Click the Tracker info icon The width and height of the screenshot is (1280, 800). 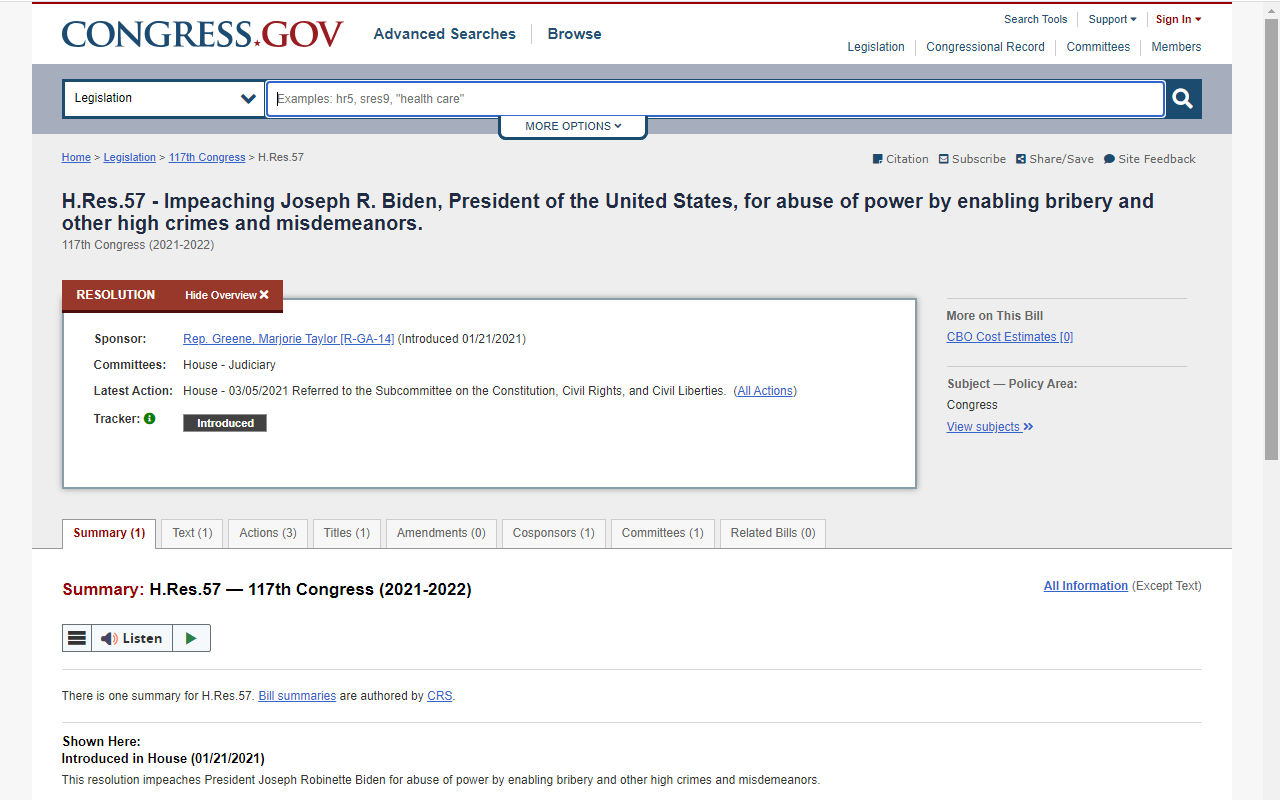[150, 419]
